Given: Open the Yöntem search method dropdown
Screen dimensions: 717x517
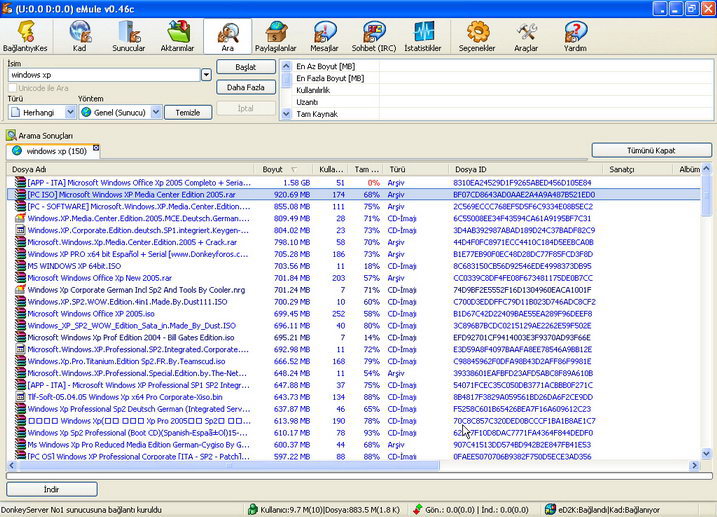Looking at the screenshot, I should click(x=156, y=112).
